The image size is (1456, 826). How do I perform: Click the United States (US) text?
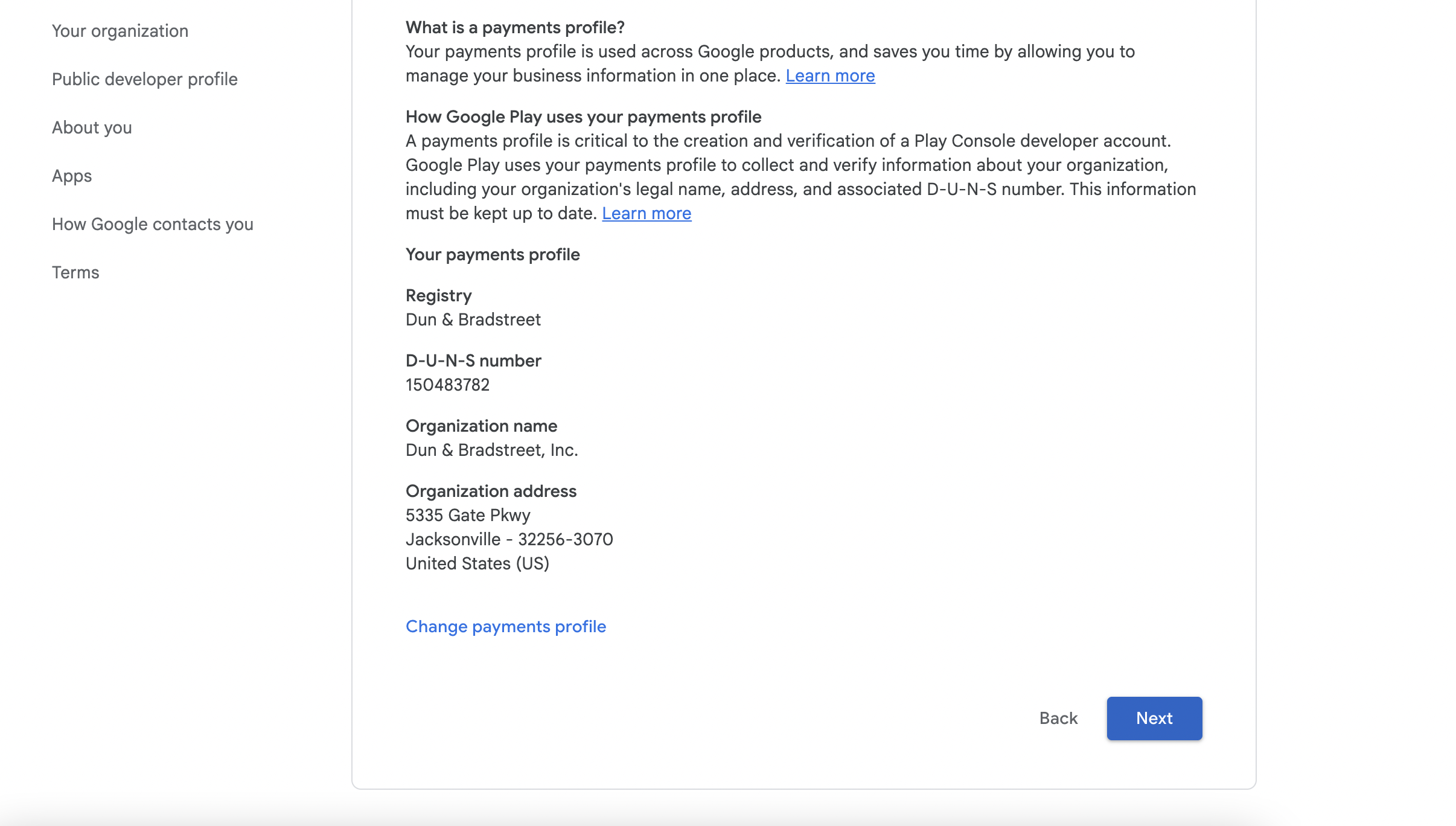pos(477,564)
